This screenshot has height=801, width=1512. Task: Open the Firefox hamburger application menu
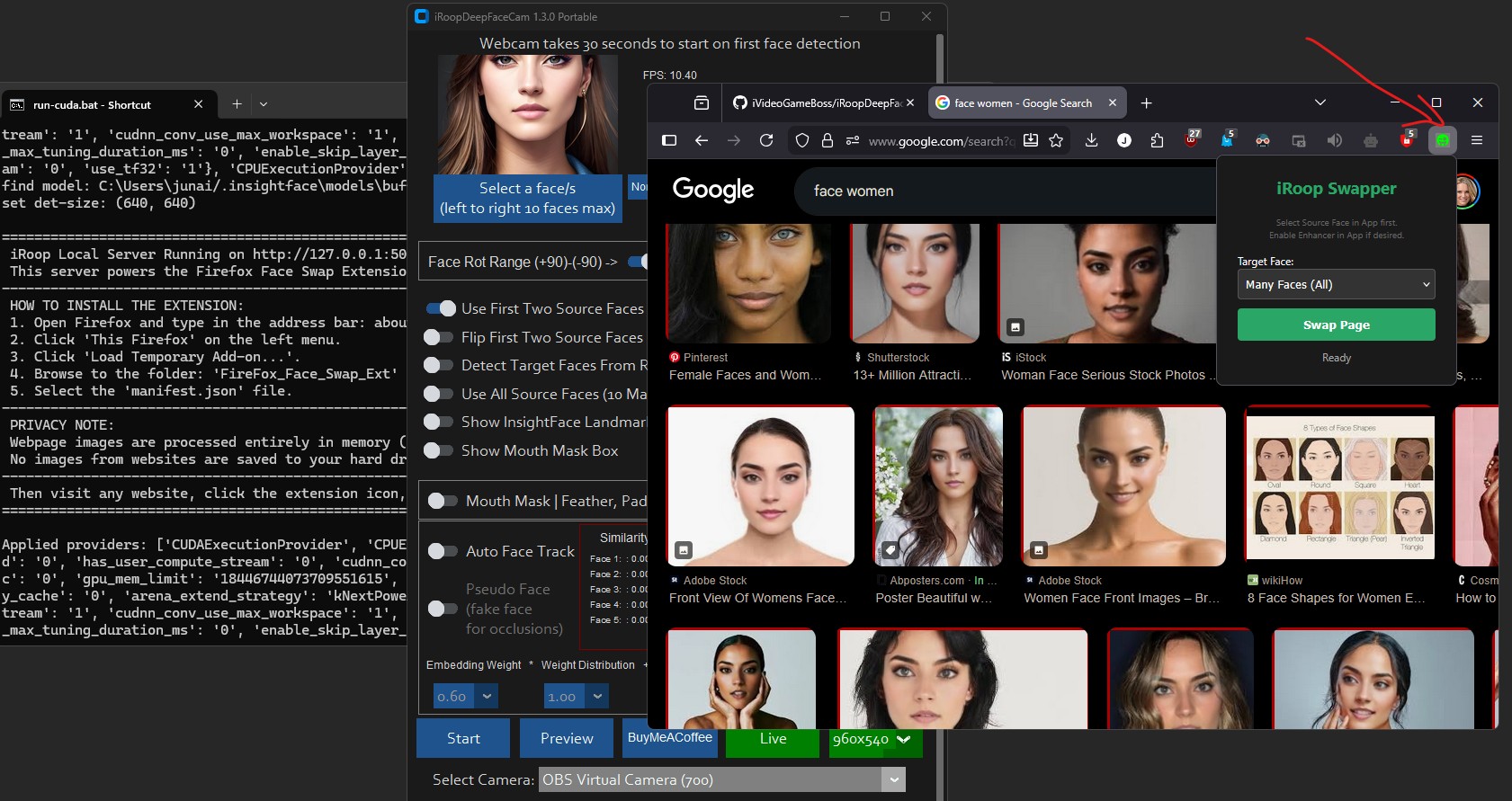tap(1476, 140)
